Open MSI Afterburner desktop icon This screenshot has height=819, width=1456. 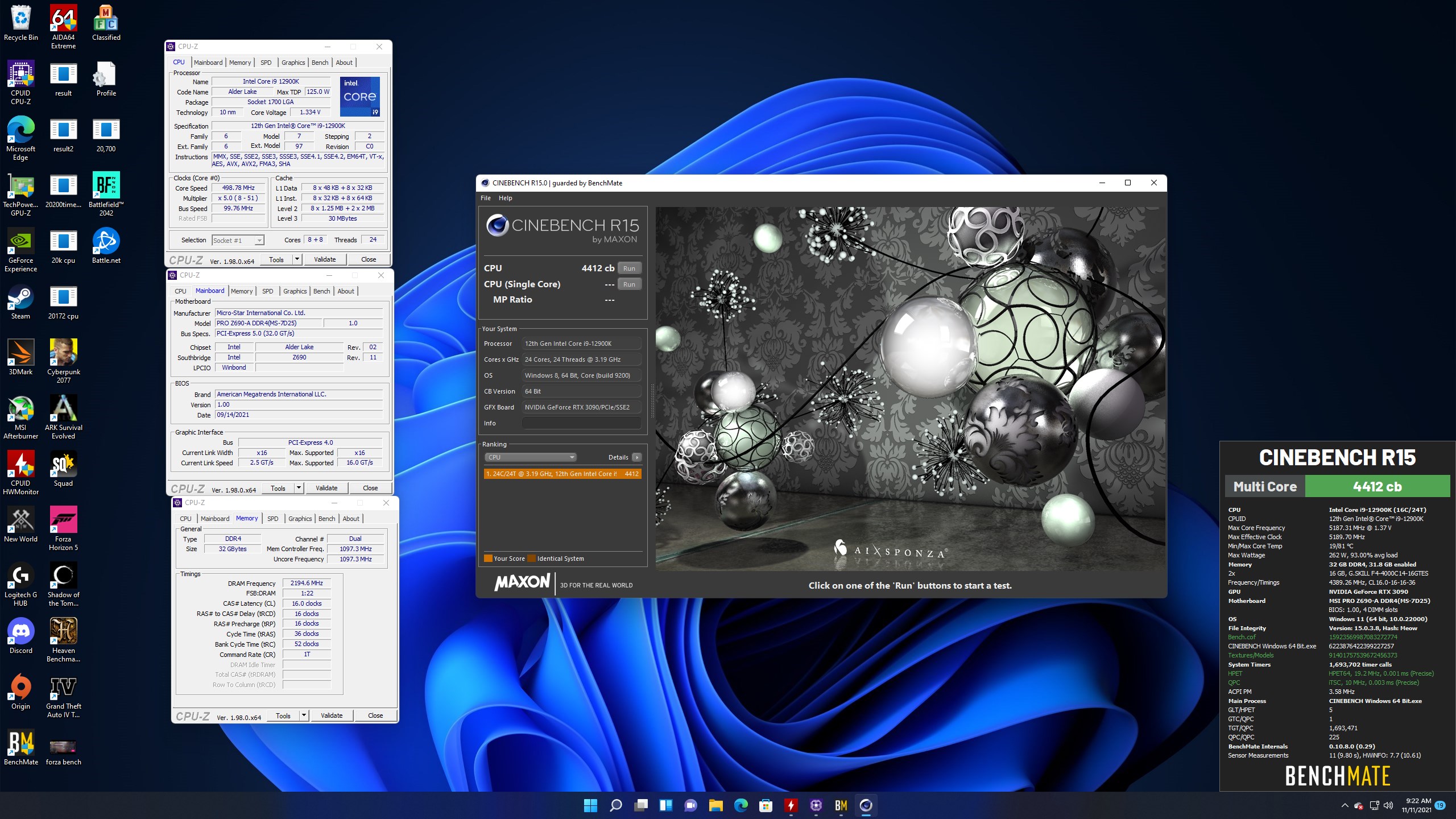click(21, 417)
